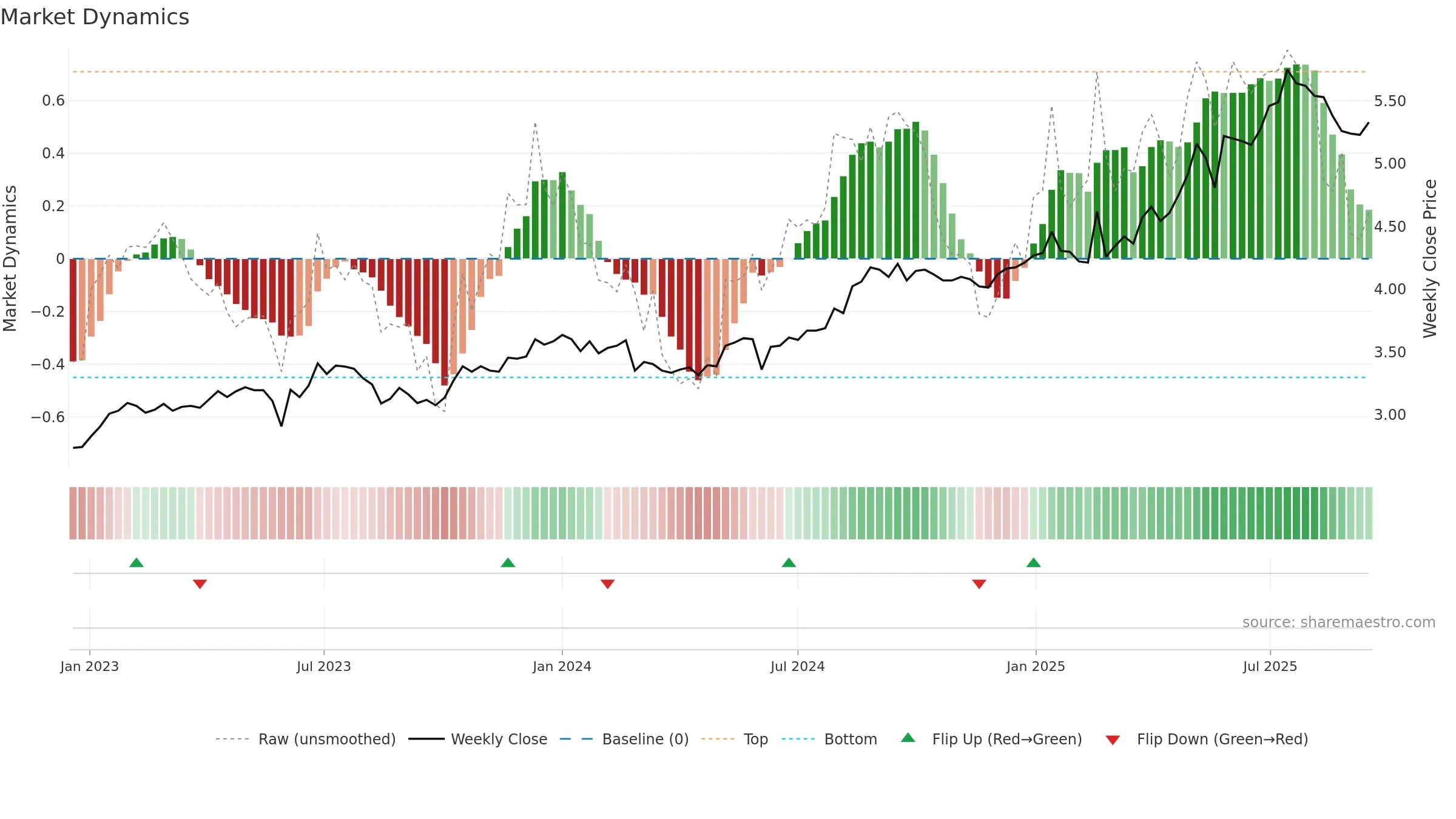Image resolution: width=1456 pixels, height=819 pixels.
Task: Click the source: sharemaestro.com text
Action: click(x=1339, y=622)
